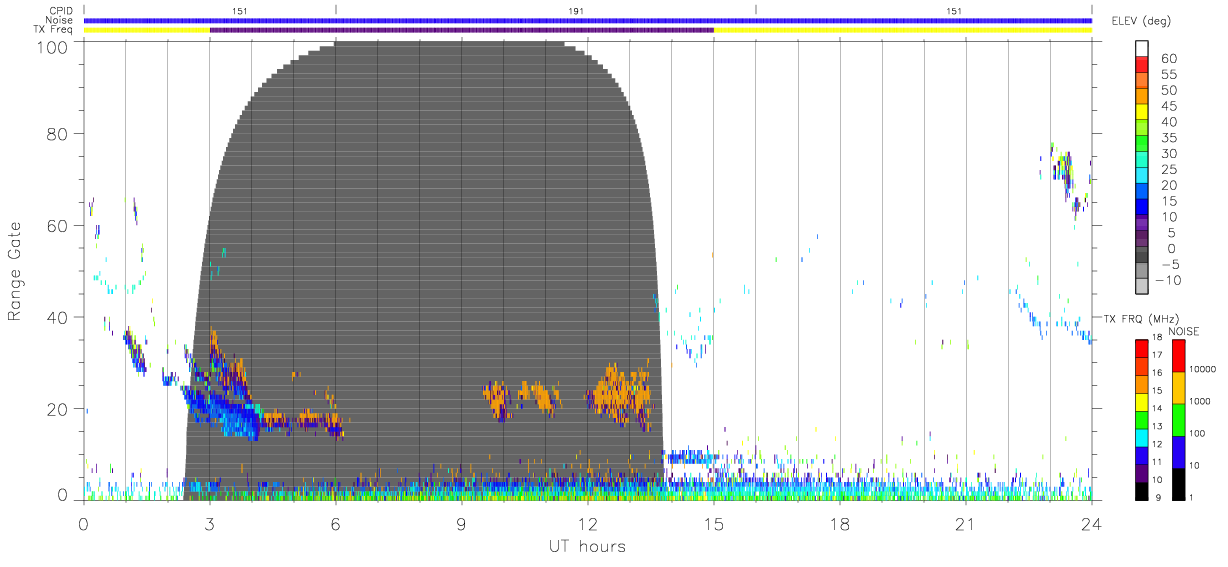This screenshot has width=1228, height=567.
Task: Pick the cyan 20-25 swatch in ELEV colorbar
Action: click(1142, 175)
